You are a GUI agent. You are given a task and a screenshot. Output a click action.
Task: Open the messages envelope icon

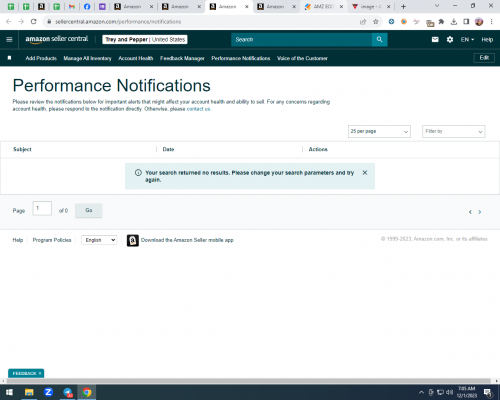(x=435, y=39)
